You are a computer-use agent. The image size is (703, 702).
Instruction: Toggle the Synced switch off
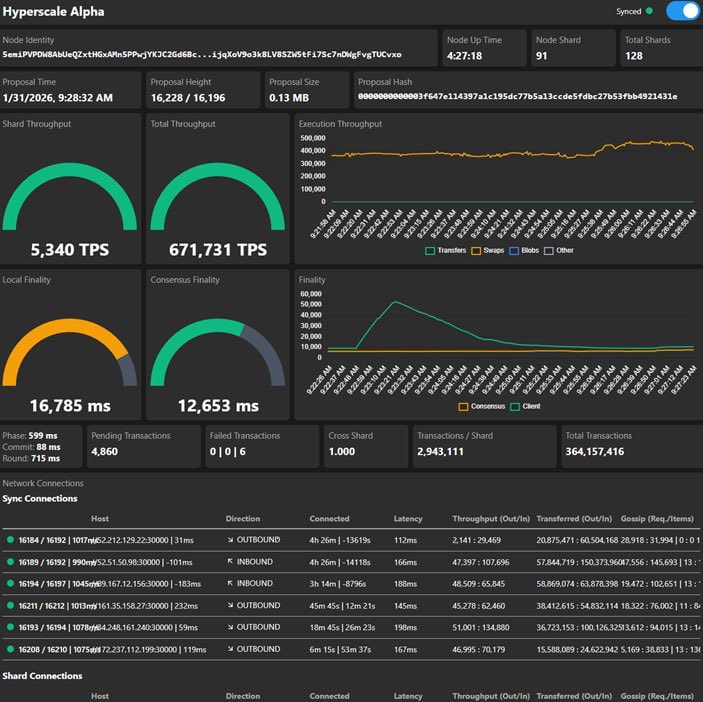point(683,11)
